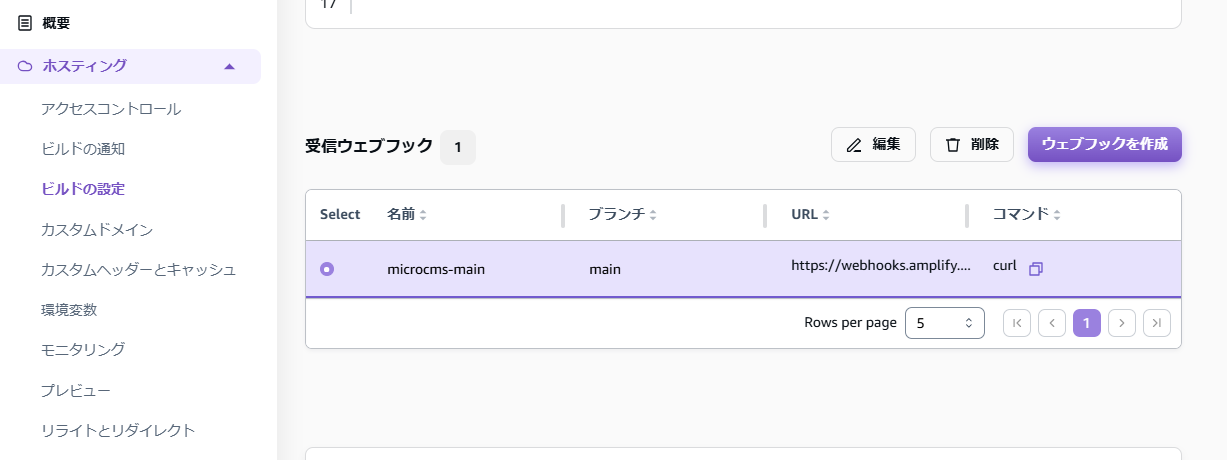Open ビルドの設定 in the sidebar

[83, 189]
